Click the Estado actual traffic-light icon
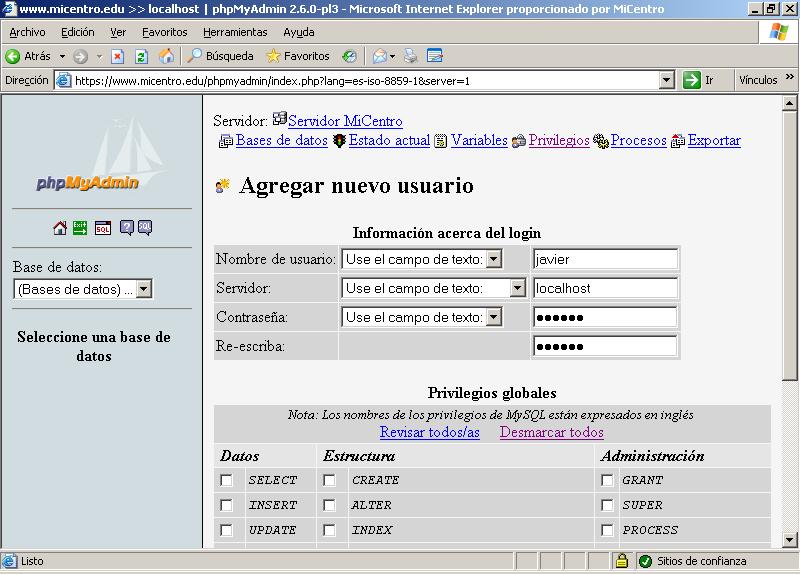Image resolution: width=800 pixels, height=574 pixels. click(339, 141)
